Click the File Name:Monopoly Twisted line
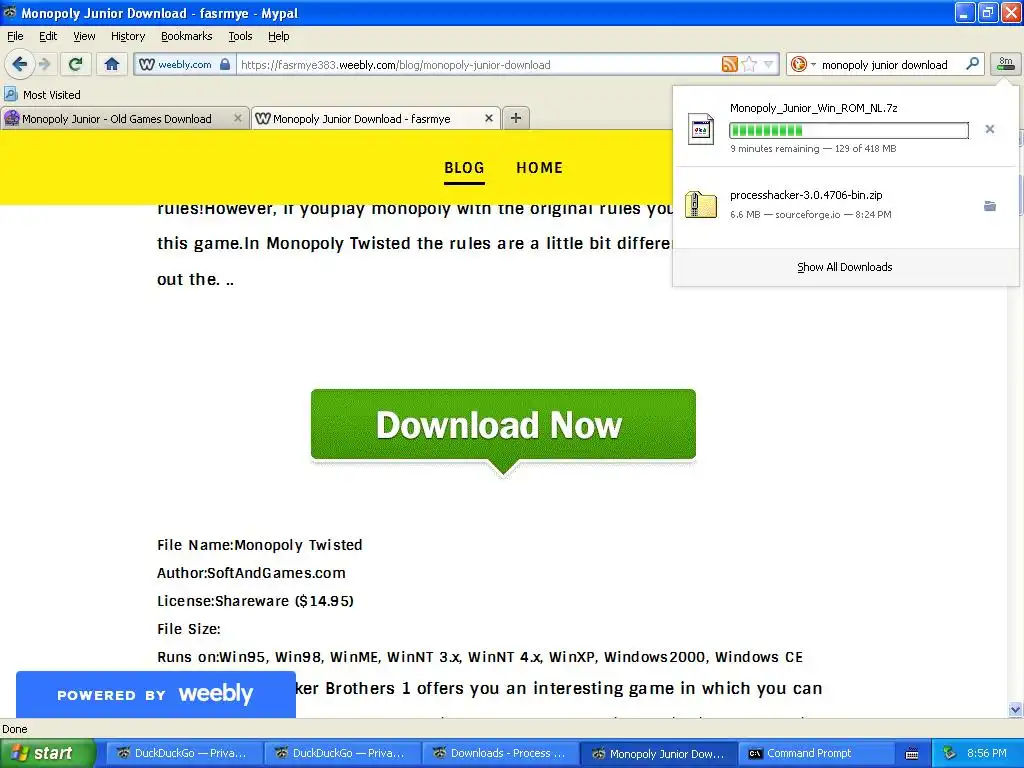1024x768 pixels. pos(259,545)
